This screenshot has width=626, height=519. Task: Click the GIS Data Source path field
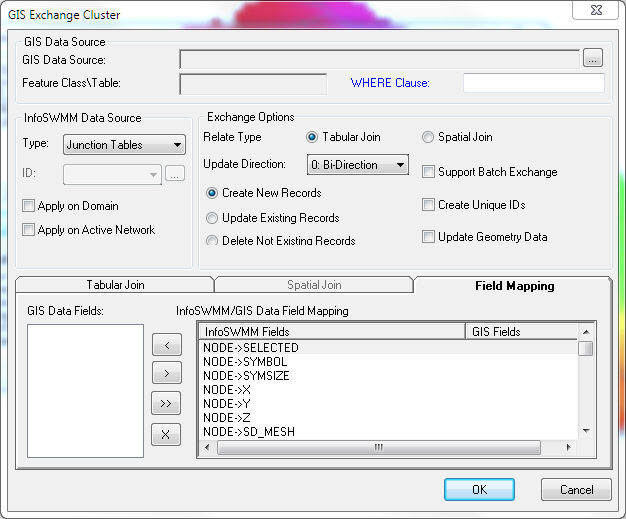click(380, 59)
